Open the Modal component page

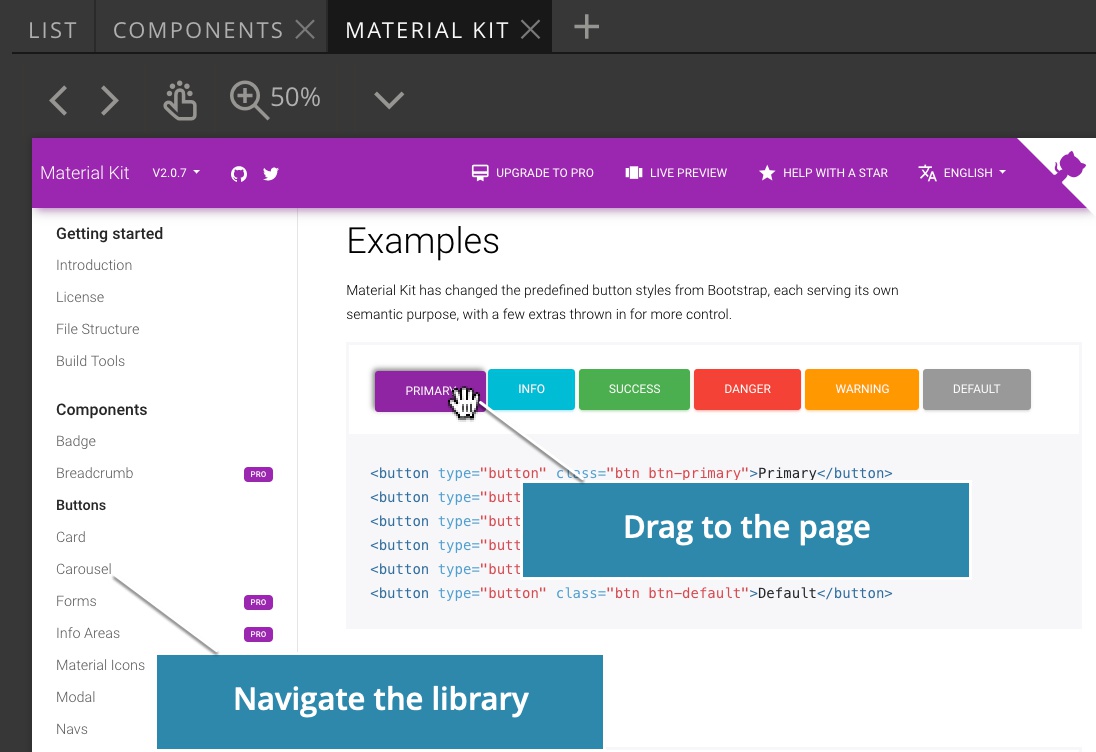coord(75,697)
